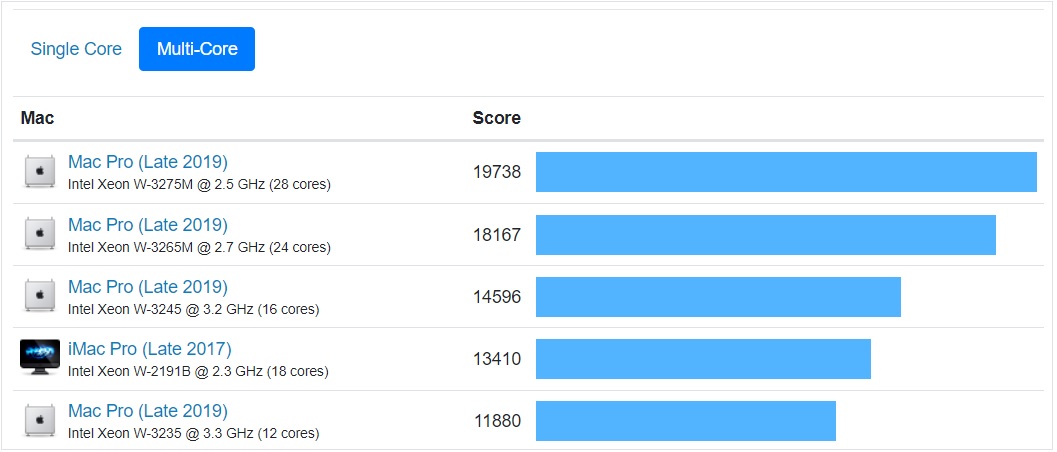Image resolution: width=1057 pixels, height=452 pixels.
Task: Click the Score column header
Action: pyautogui.click(x=496, y=118)
